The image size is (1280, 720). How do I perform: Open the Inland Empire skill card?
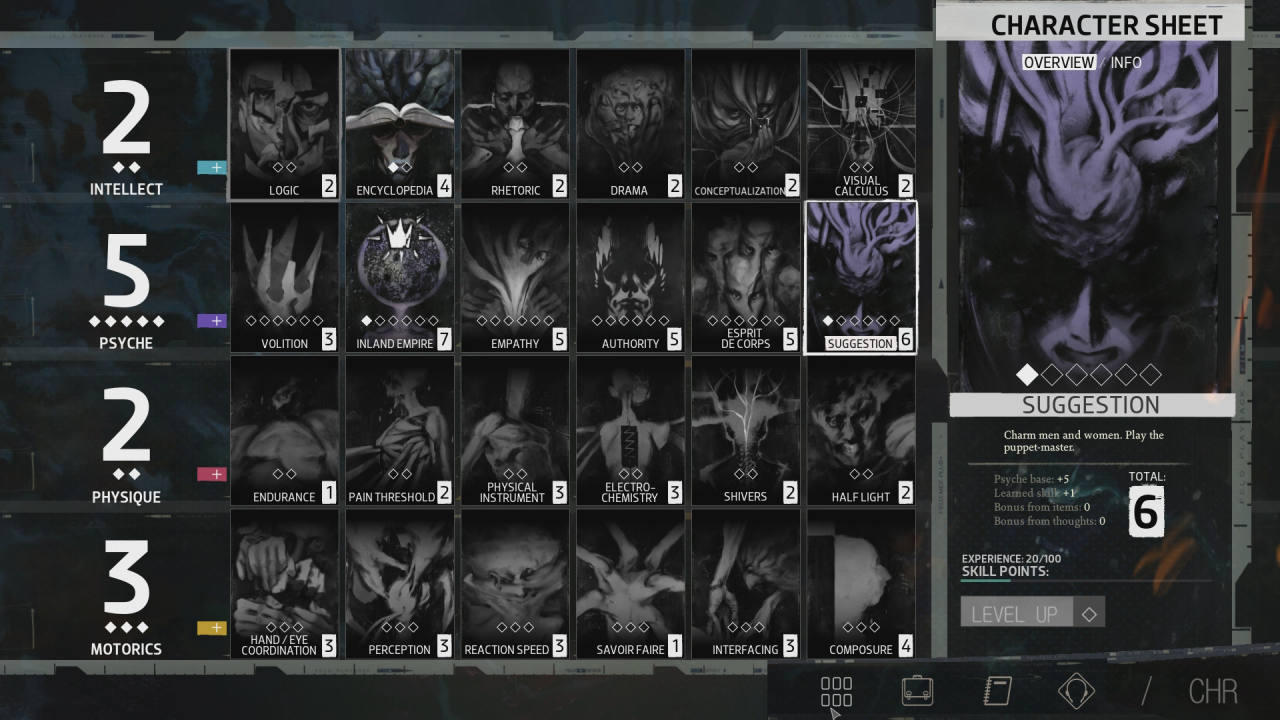pos(399,278)
